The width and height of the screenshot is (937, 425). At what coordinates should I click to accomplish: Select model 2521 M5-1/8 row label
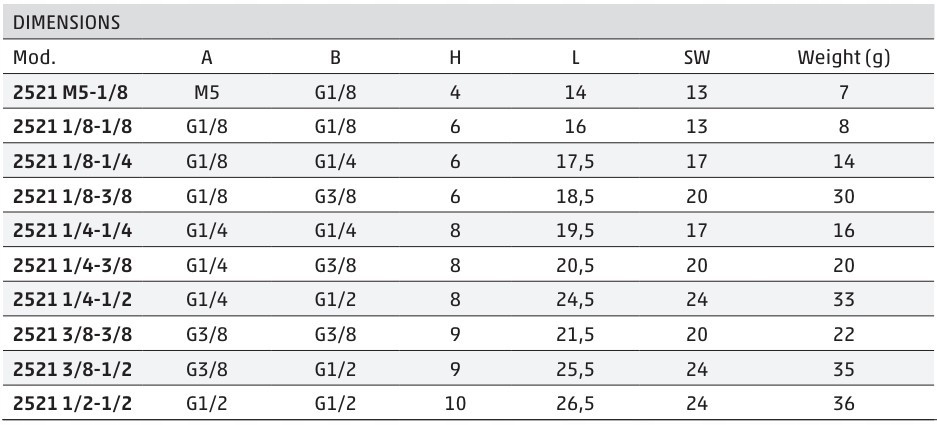[x=70, y=93]
